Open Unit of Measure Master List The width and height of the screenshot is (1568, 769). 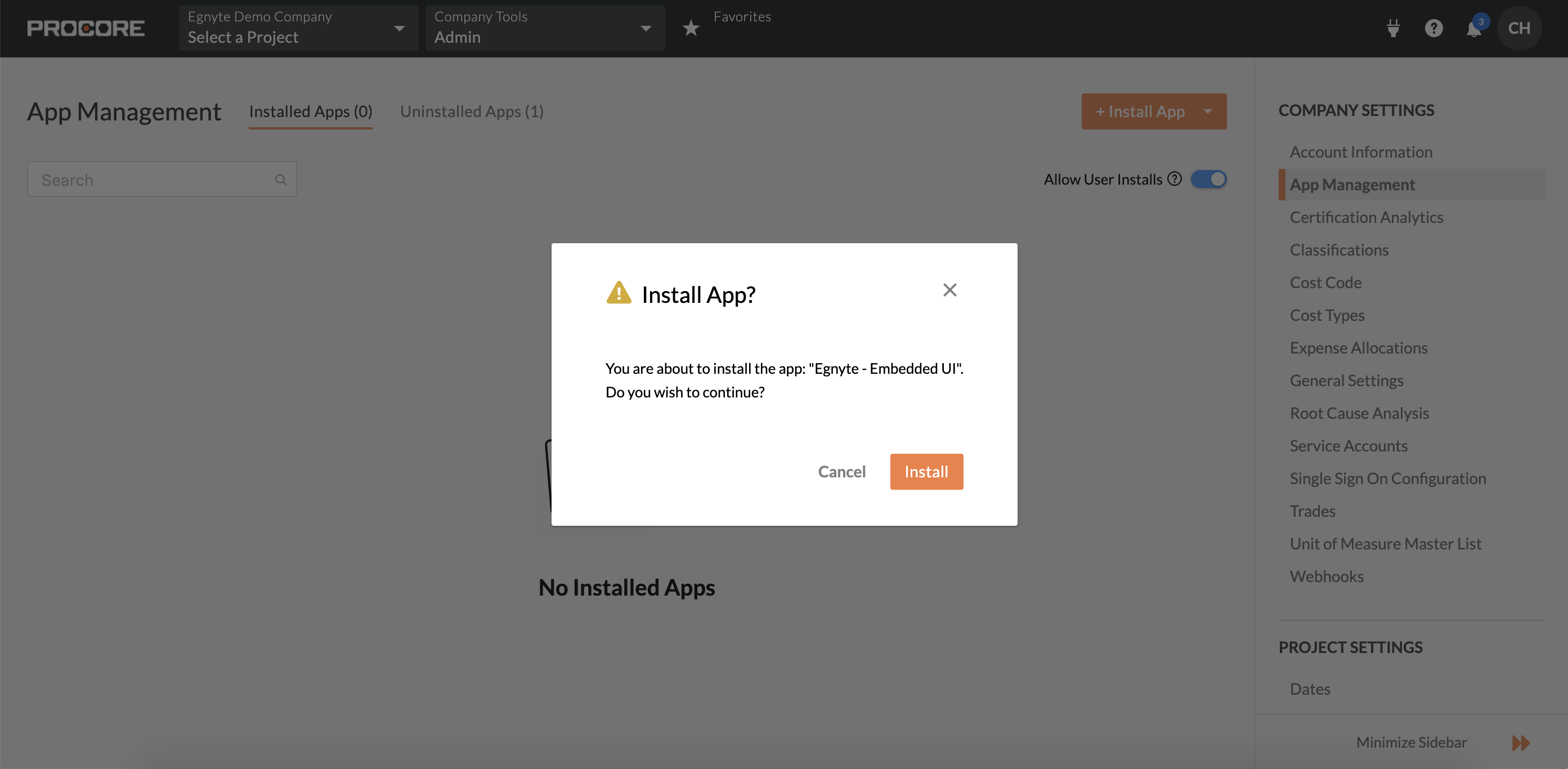[x=1386, y=544]
